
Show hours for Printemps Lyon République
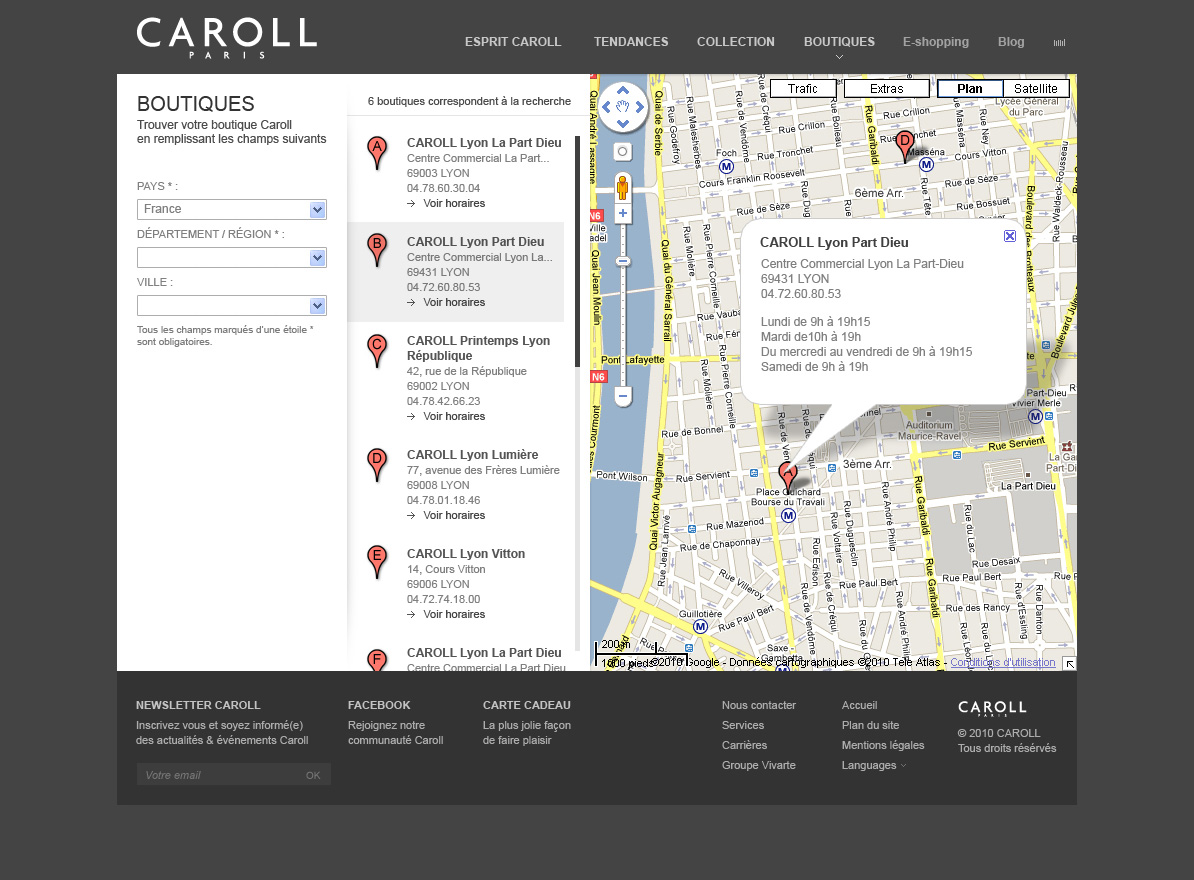click(x=446, y=416)
